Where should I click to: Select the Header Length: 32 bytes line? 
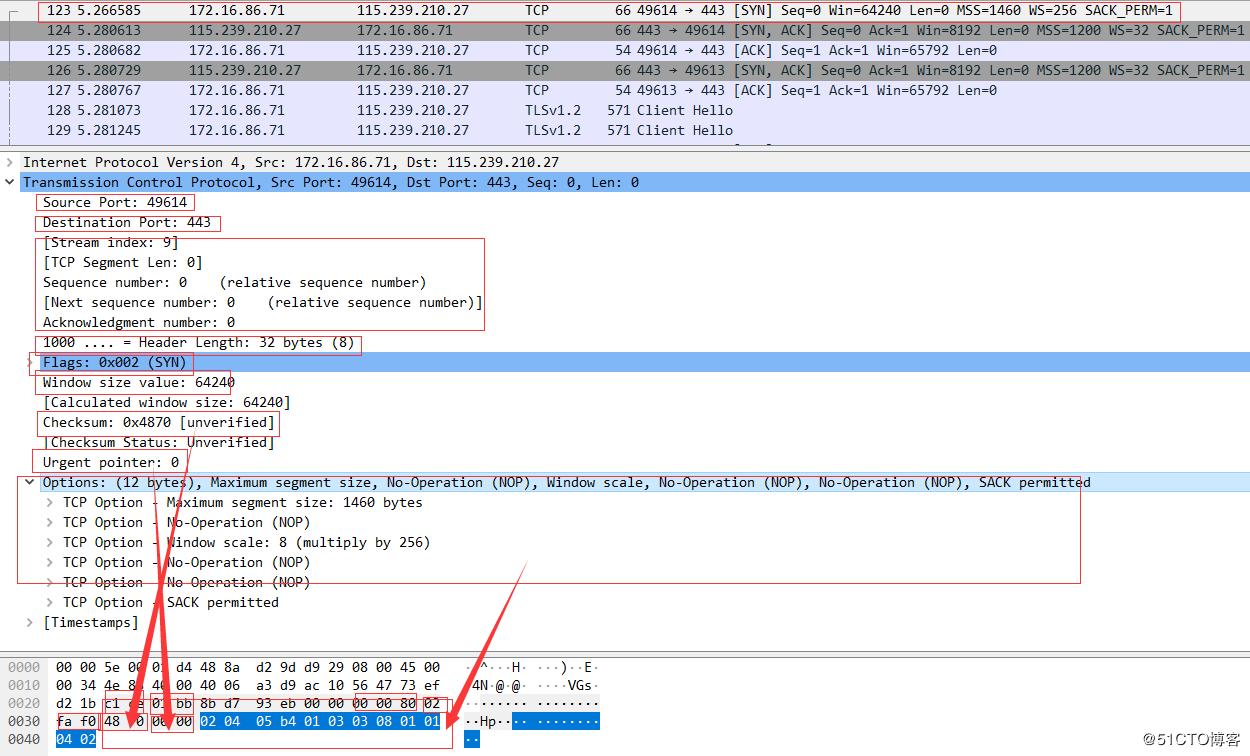198,342
